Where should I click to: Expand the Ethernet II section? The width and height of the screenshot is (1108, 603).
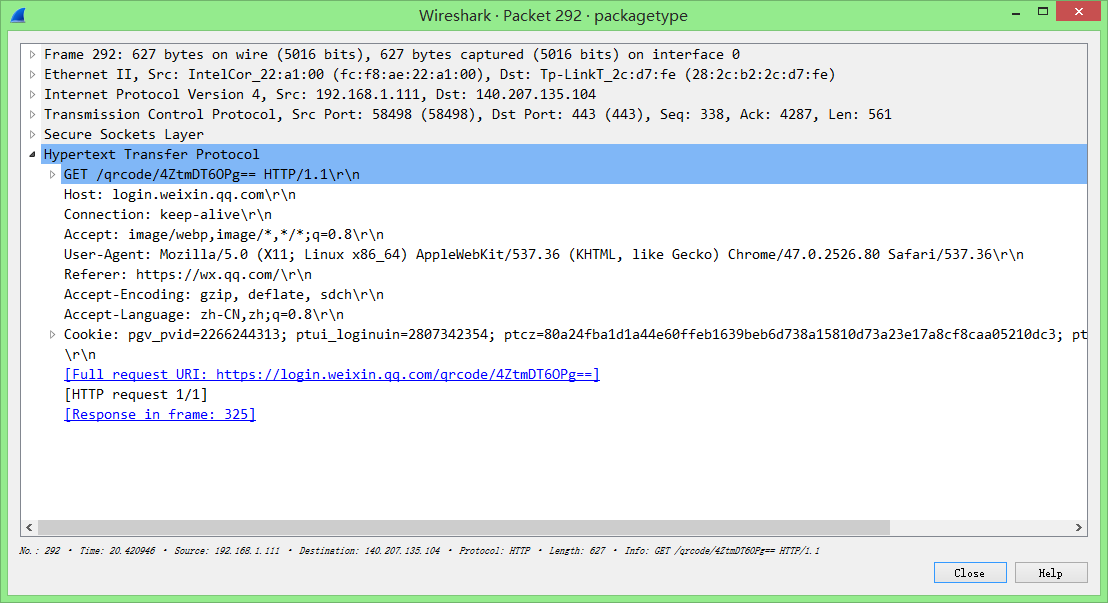[x=33, y=74]
